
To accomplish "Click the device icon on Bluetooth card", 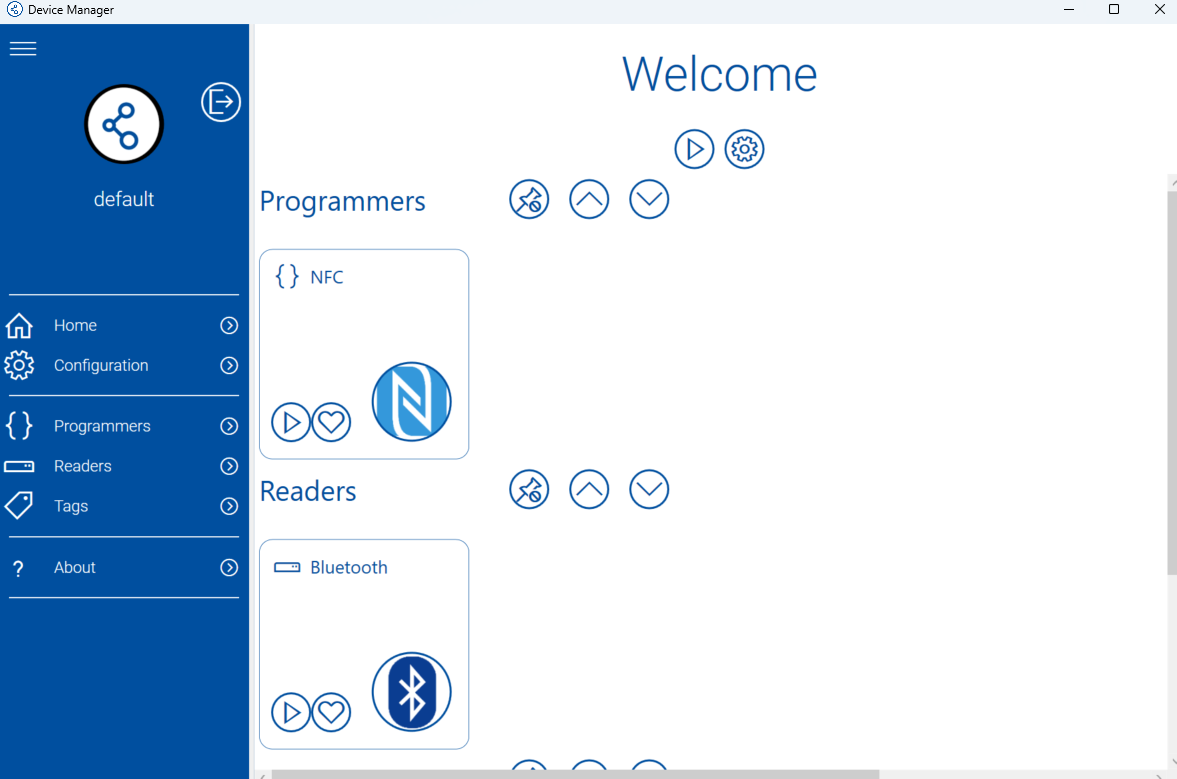I will point(287,567).
